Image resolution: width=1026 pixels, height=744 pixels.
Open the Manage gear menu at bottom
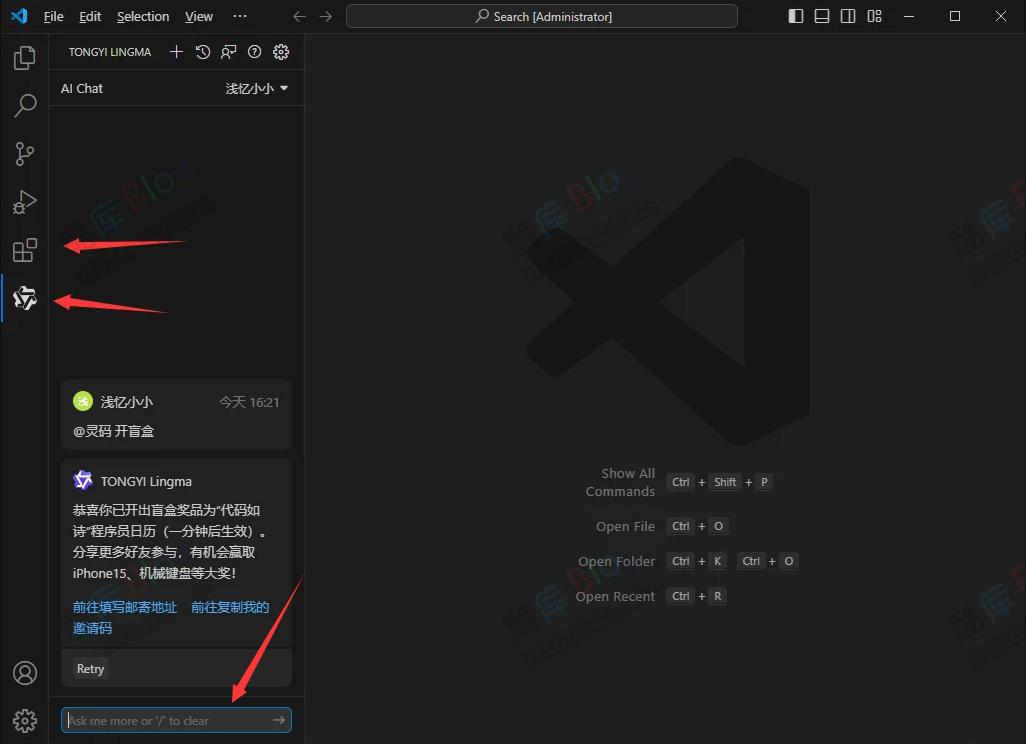[x=25, y=720]
